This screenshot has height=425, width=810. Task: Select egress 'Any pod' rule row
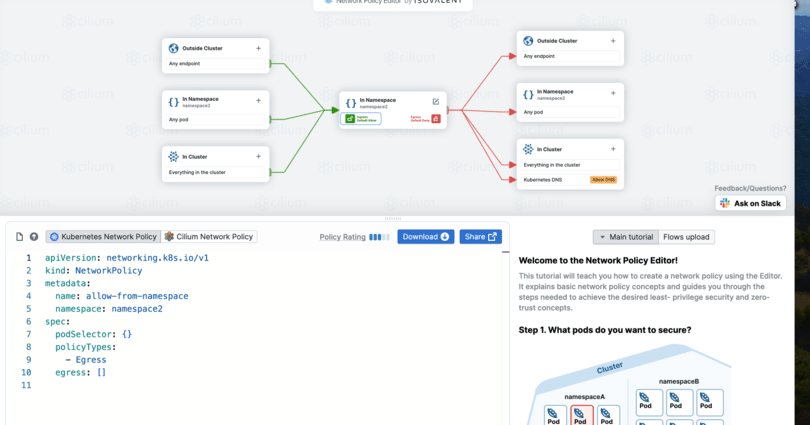coord(570,112)
